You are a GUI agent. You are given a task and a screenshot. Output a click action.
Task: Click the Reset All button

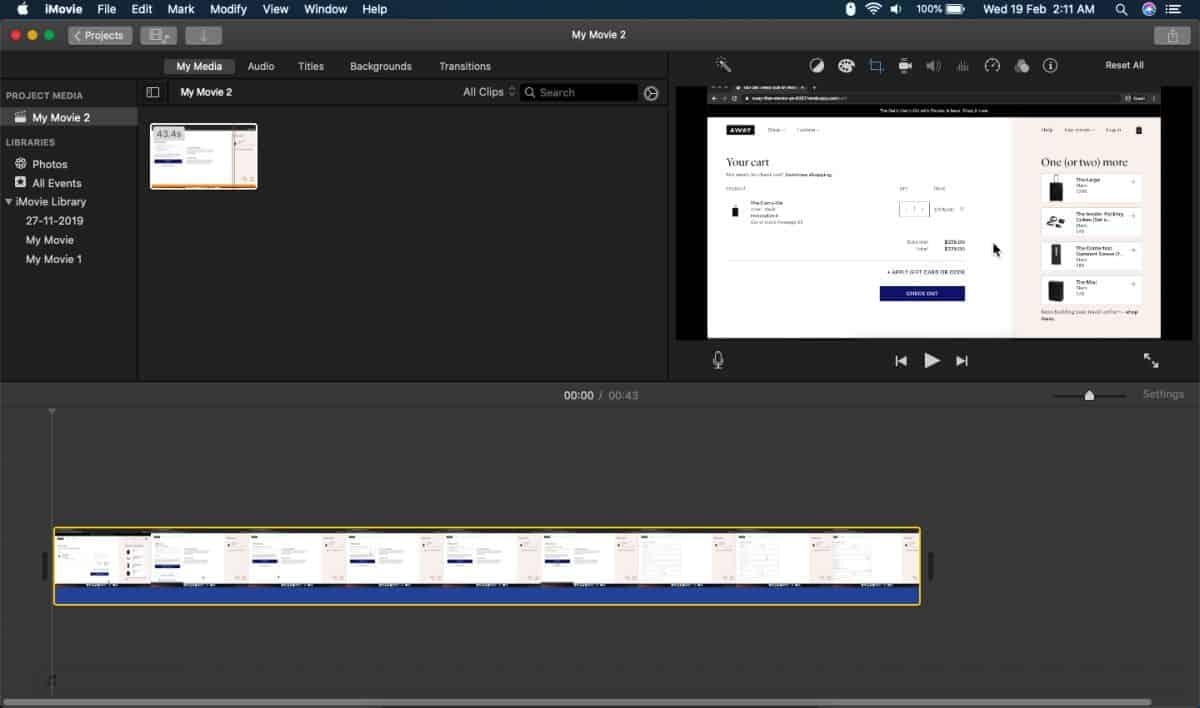point(1124,64)
